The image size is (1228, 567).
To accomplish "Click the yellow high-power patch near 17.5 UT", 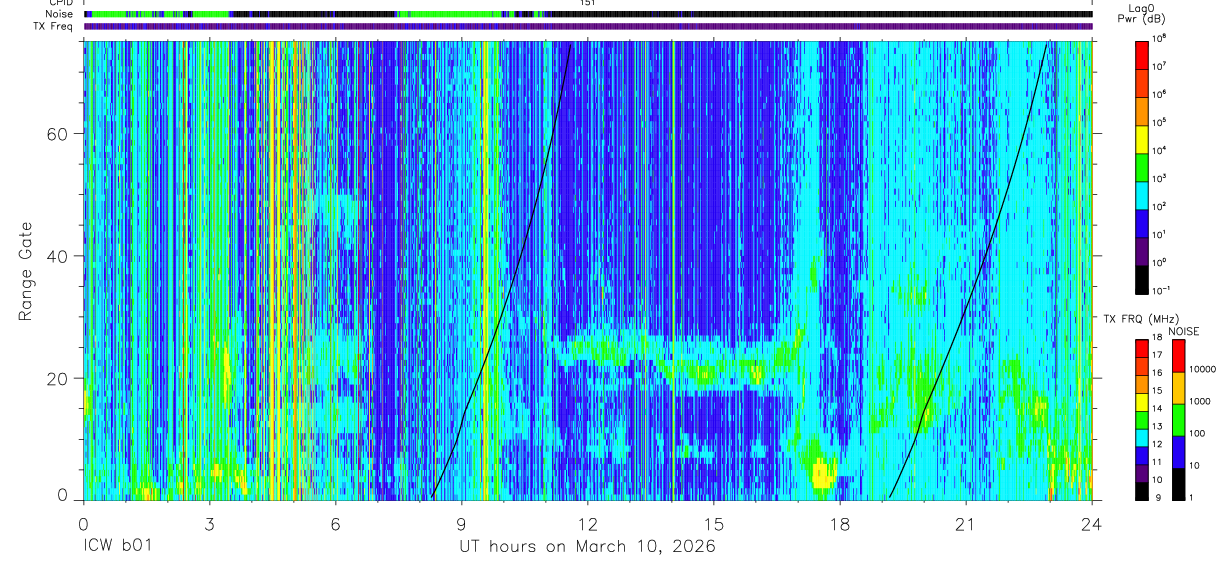I will (x=823, y=473).
